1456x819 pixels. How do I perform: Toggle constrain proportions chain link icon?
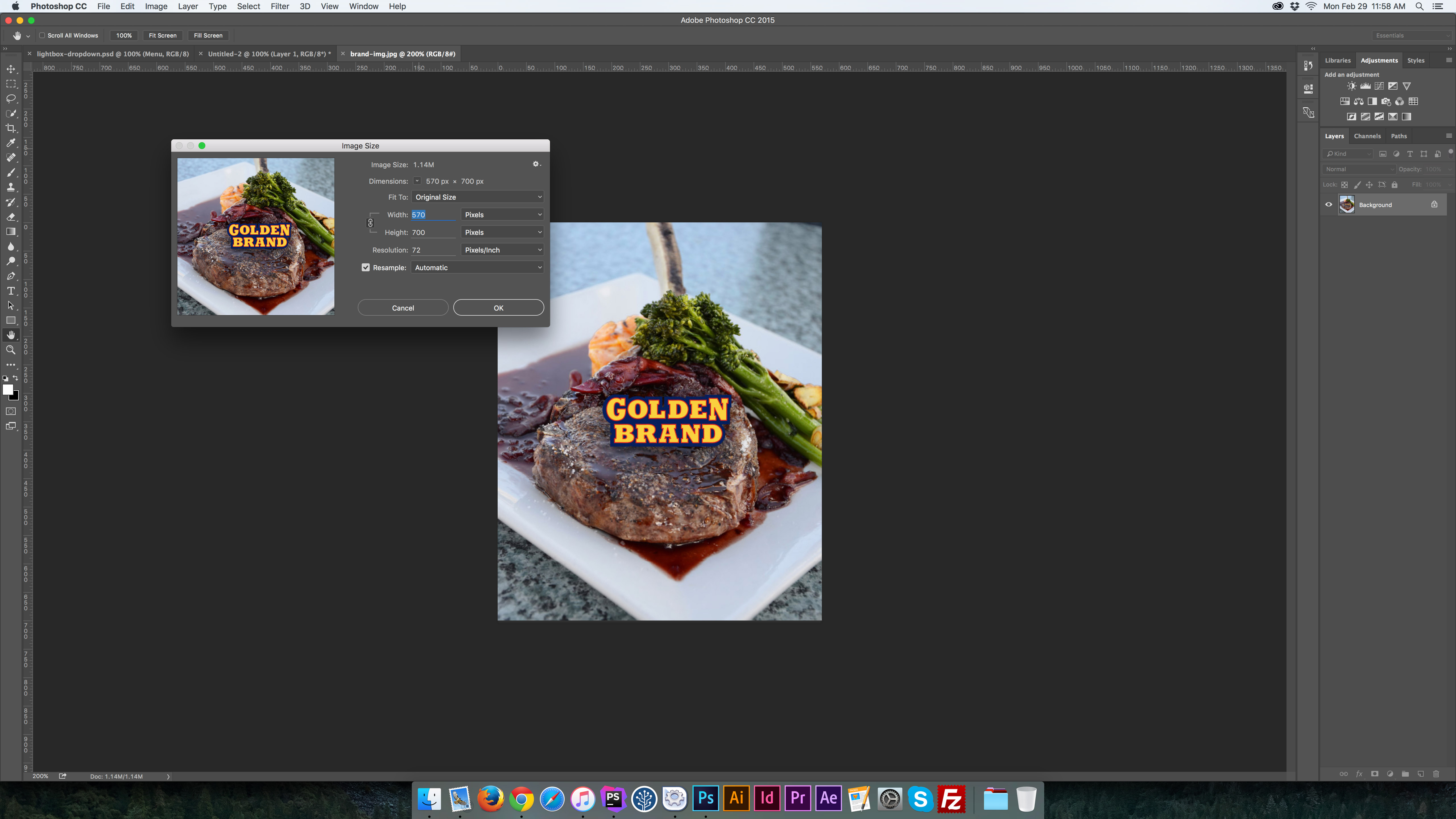coord(370,223)
